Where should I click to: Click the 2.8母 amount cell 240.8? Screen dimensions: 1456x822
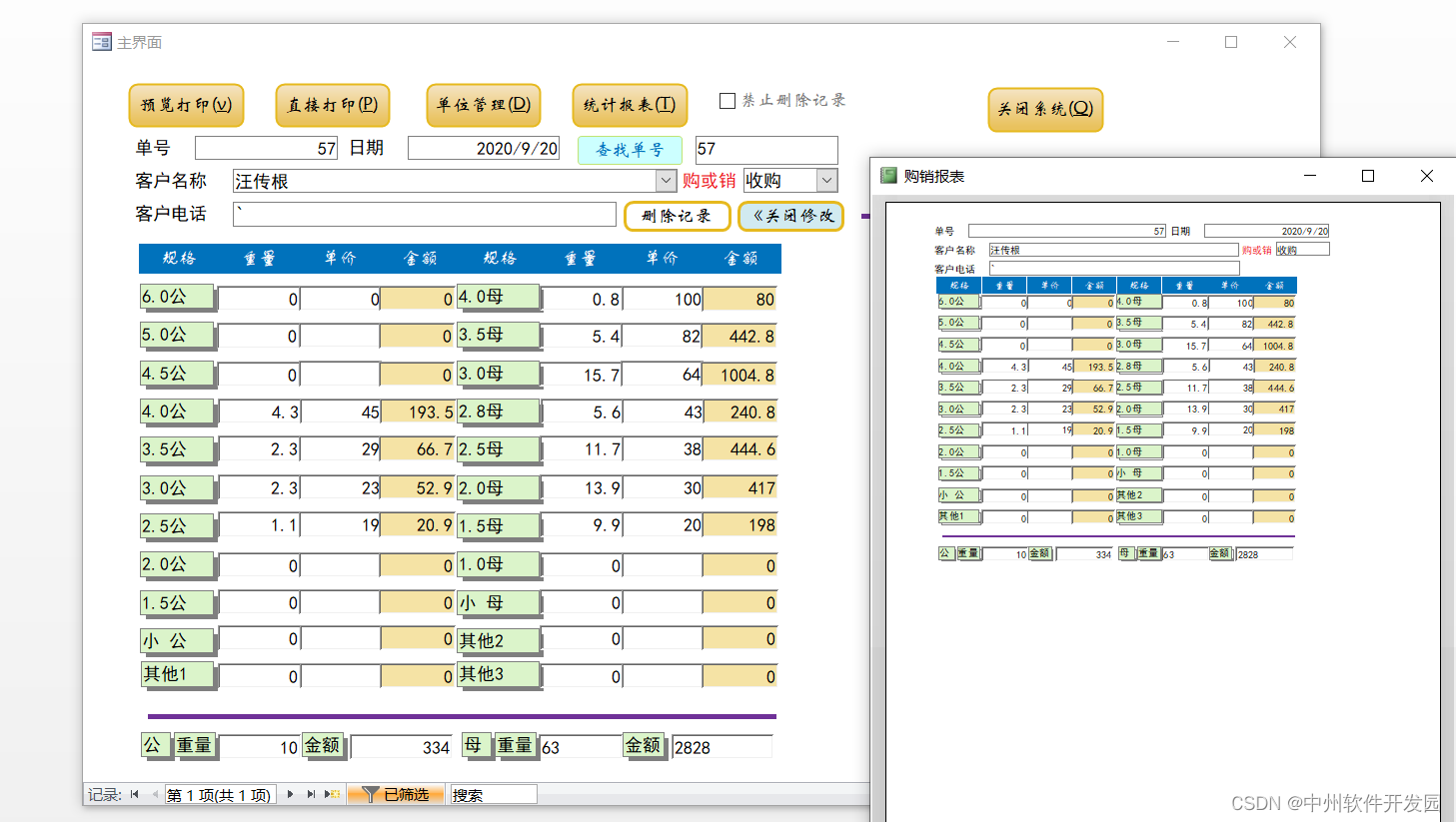pos(739,411)
